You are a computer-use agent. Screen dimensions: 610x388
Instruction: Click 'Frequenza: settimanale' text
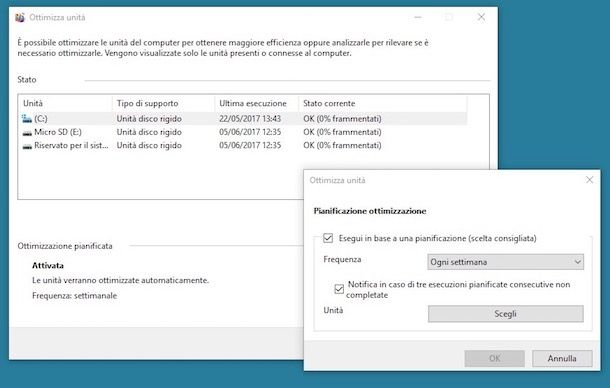pos(74,296)
